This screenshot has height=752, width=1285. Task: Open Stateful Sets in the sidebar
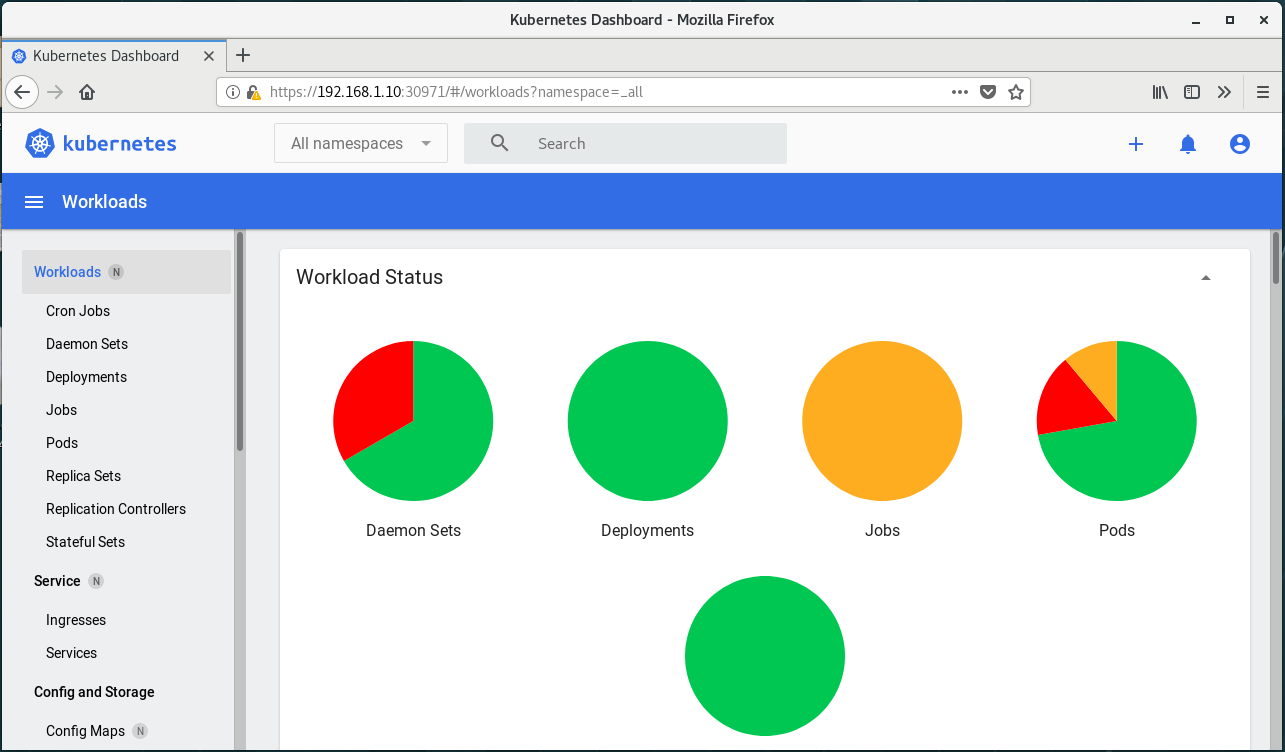point(85,542)
